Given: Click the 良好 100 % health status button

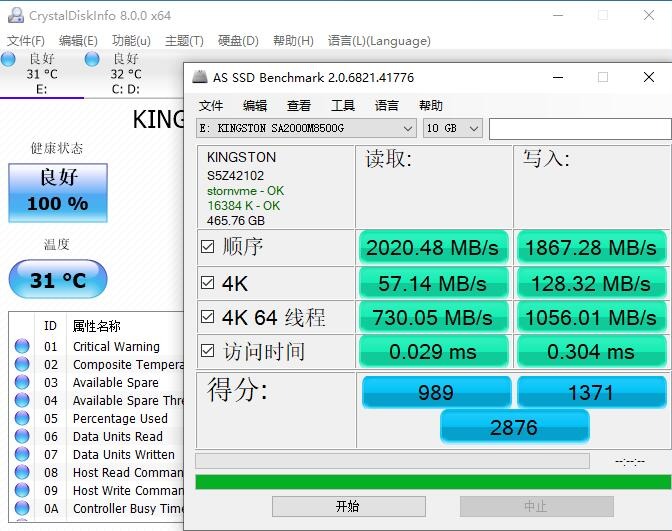Looking at the screenshot, I should pos(58,193).
